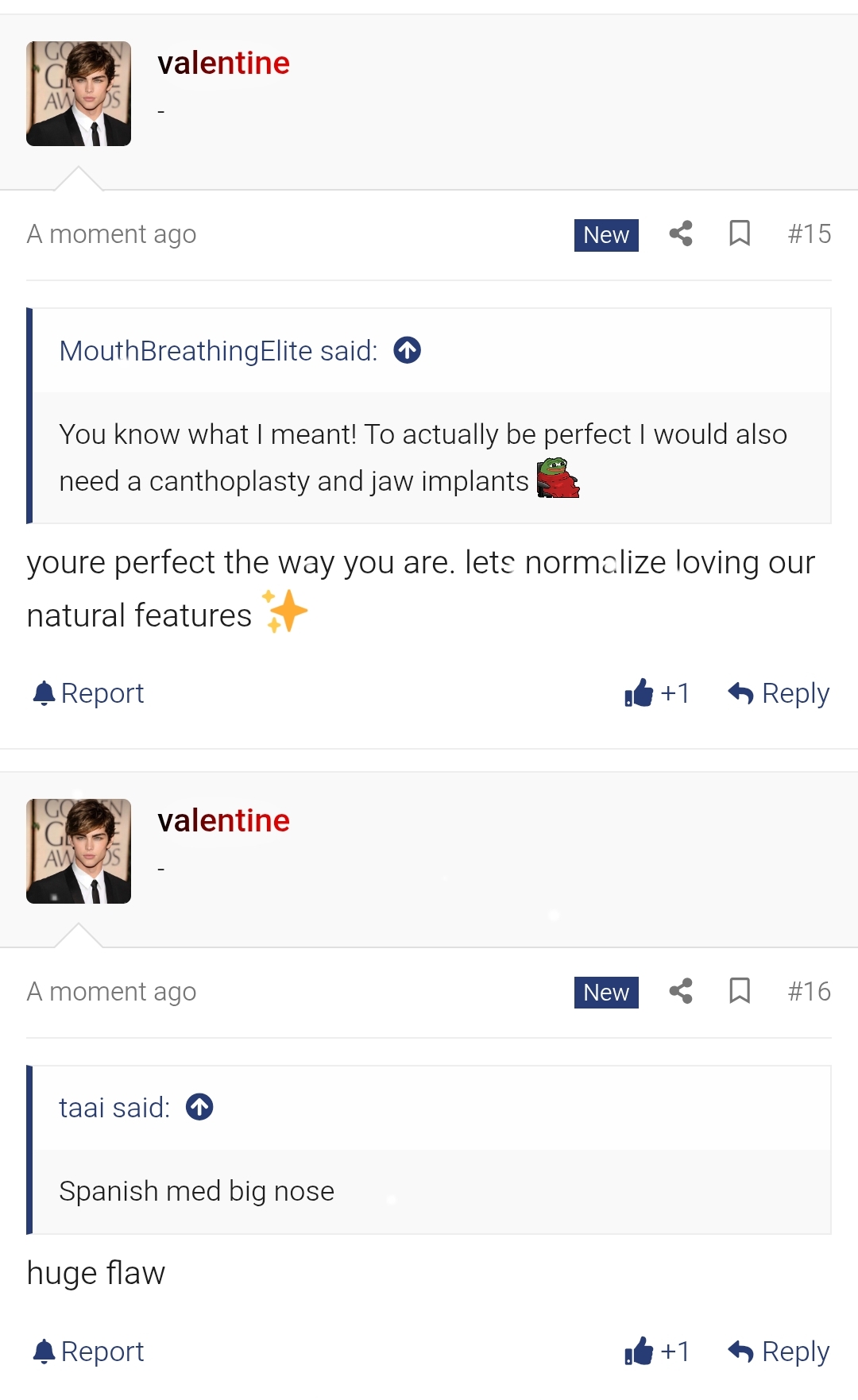The height and width of the screenshot is (1400, 858).
Task: Bookmark post #15 using the bookmark icon
Action: 739,233
